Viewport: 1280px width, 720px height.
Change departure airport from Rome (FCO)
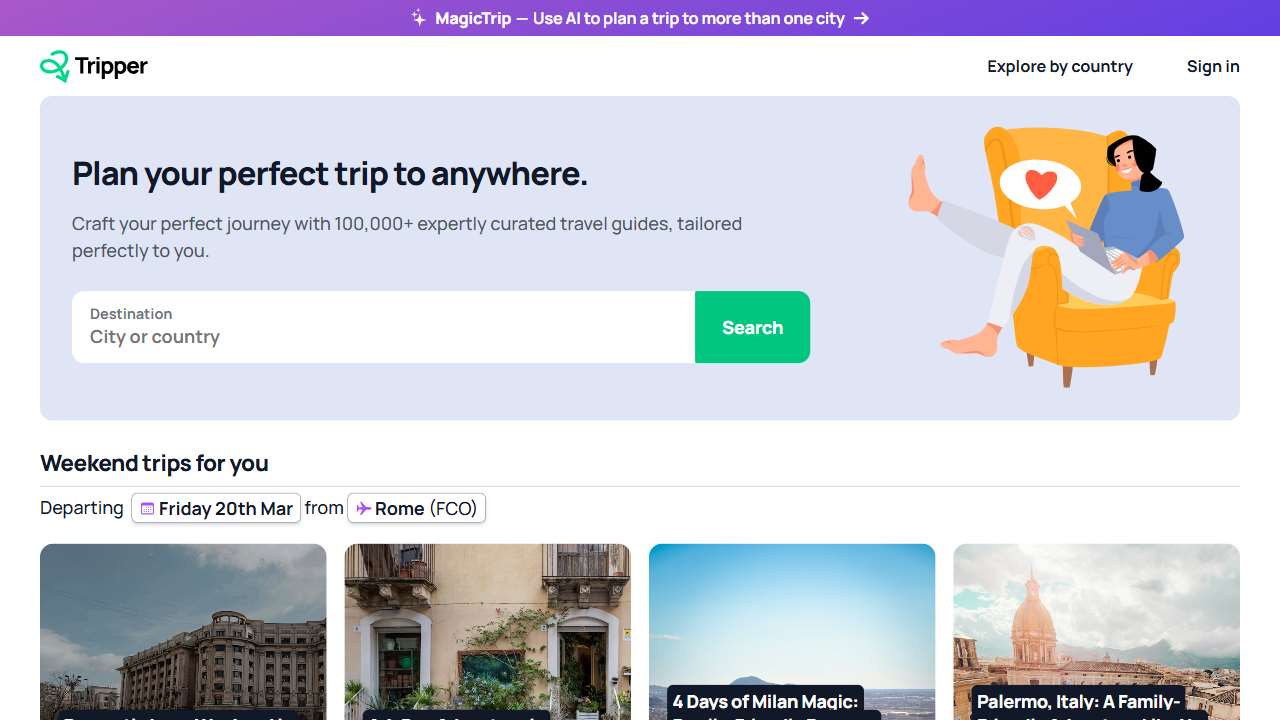(x=416, y=508)
